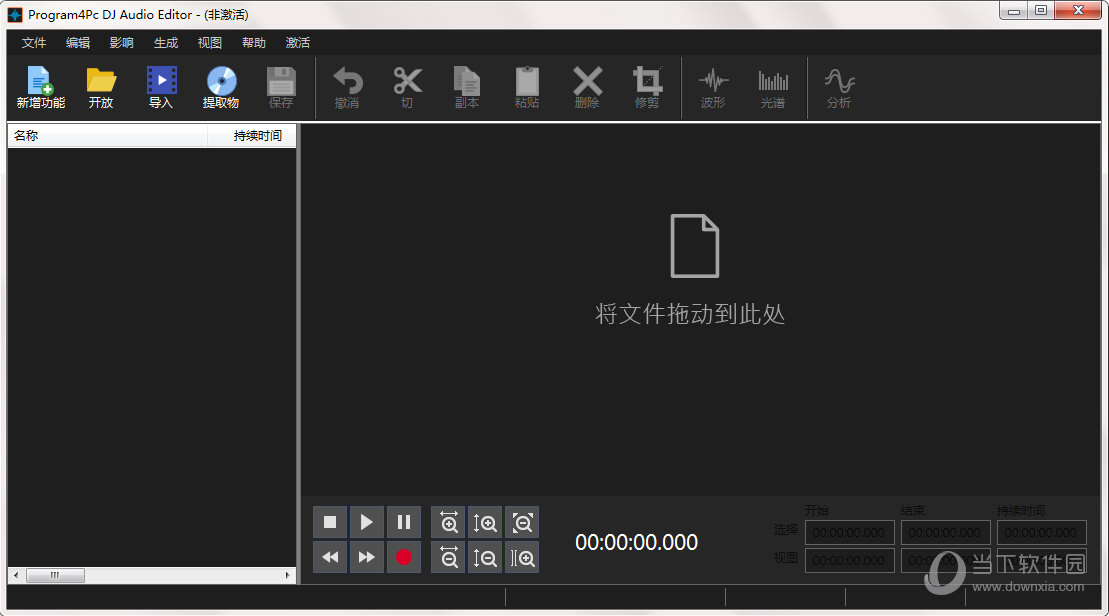Click the file list horizontal scrollbar thumb
The width and height of the screenshot is (1109, 616).
55,575
